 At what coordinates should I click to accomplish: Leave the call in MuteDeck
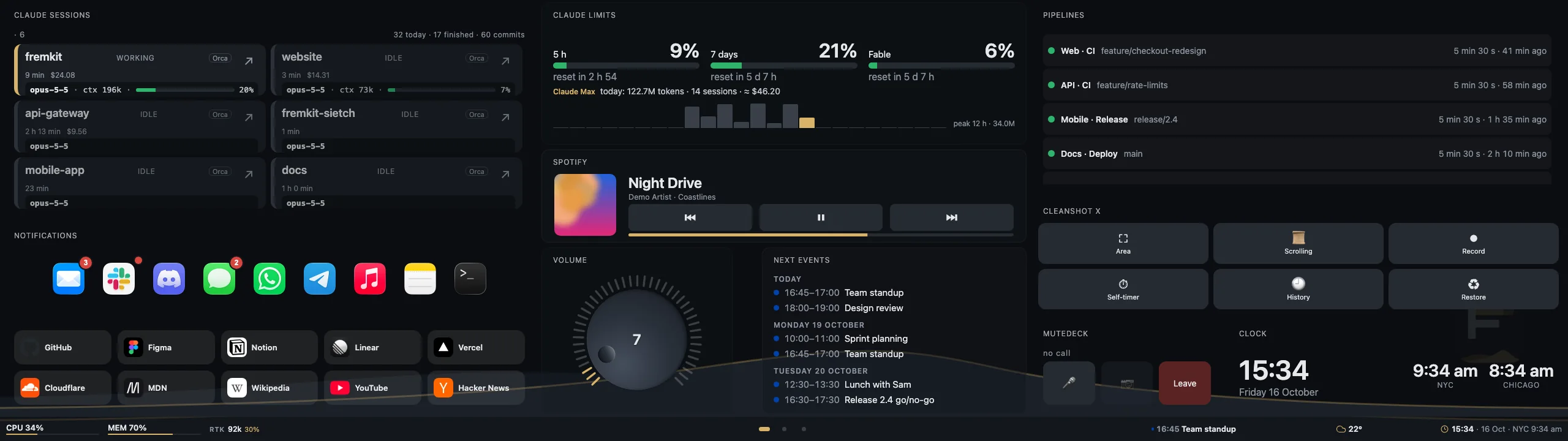[1185, 383]
